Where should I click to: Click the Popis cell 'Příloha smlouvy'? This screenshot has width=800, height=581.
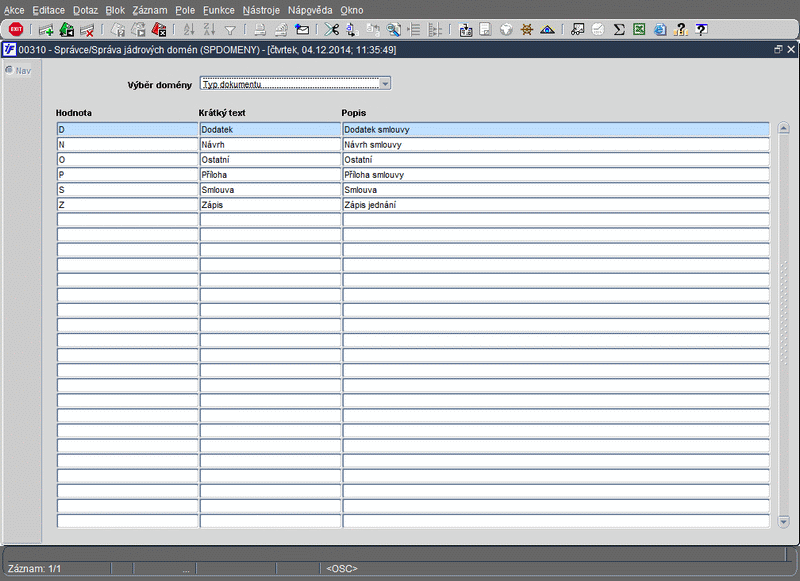pos(556,174)
